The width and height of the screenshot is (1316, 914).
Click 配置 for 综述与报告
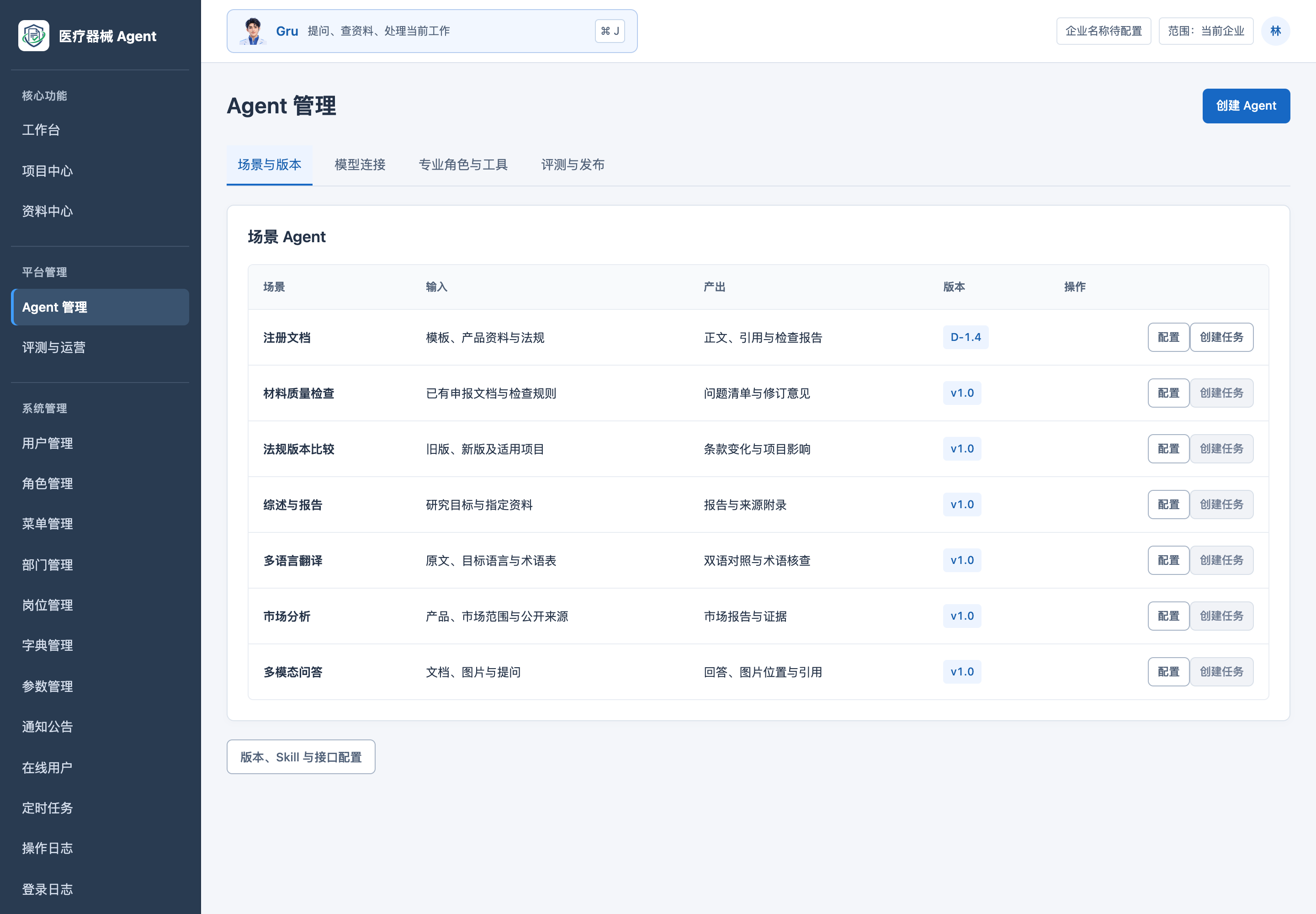pyautogui.click(x=1168, y=505)
